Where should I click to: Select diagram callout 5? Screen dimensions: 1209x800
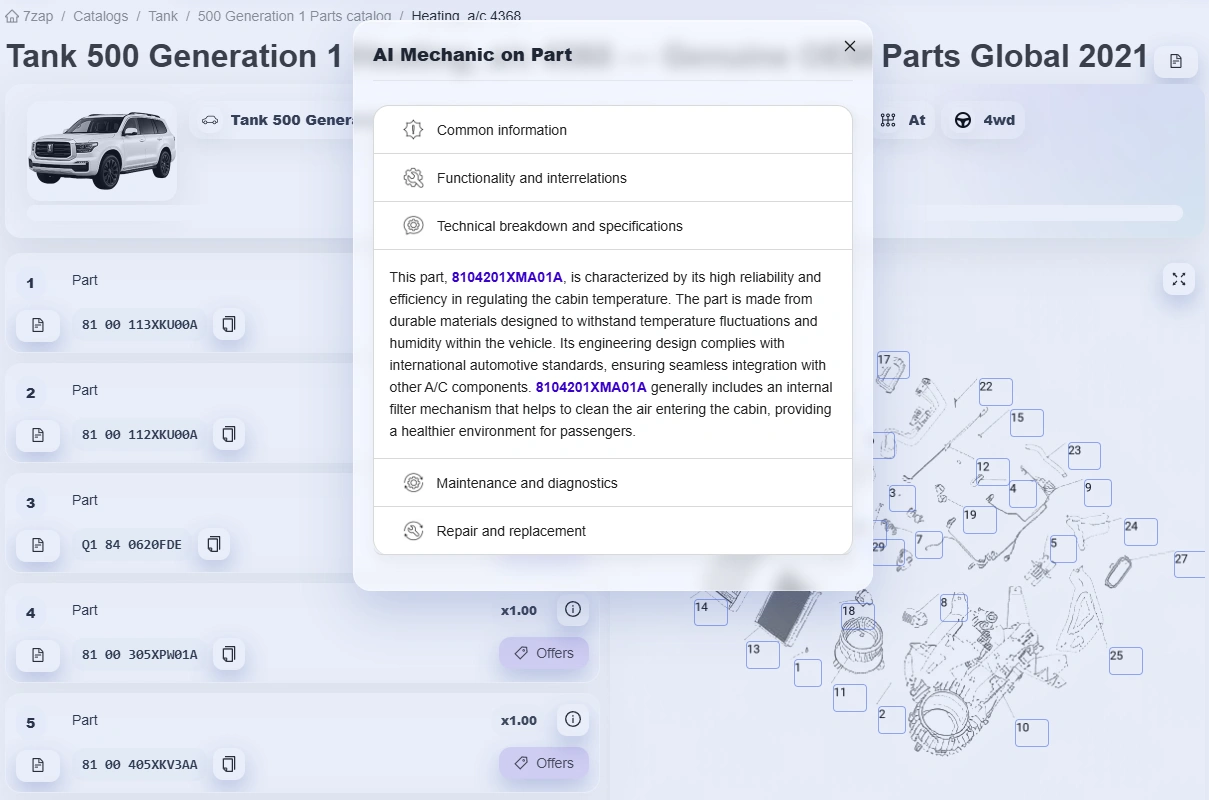1063,548
